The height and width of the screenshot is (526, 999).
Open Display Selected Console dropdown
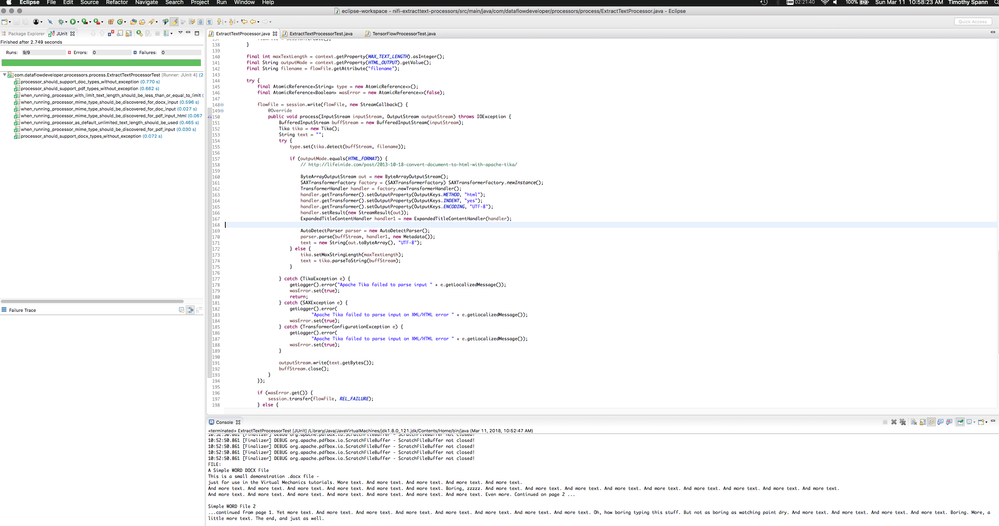click(974, 422)
